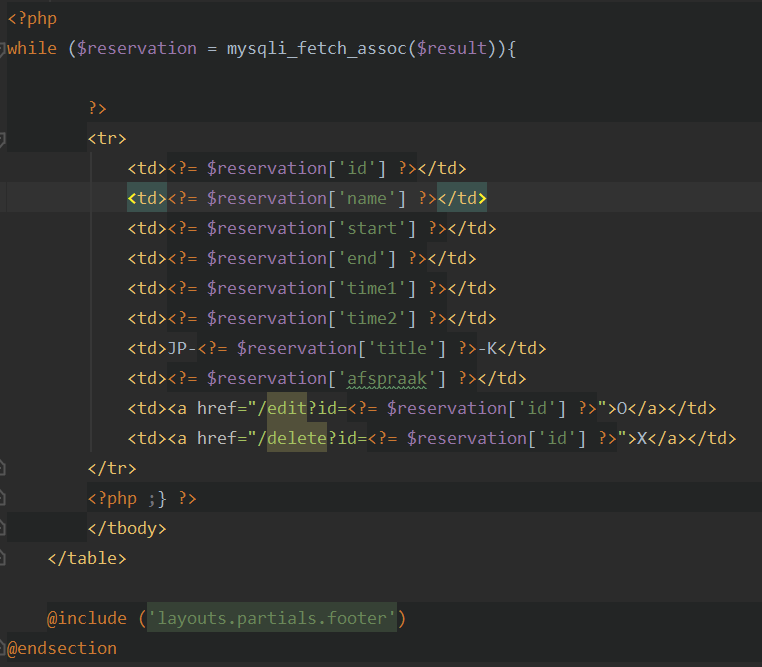The width and height of the screenshot is (762, 667).
Task: Collapse the <tr> fold marker in gutter
Action: pyautogui.click(x=2, y=139)
